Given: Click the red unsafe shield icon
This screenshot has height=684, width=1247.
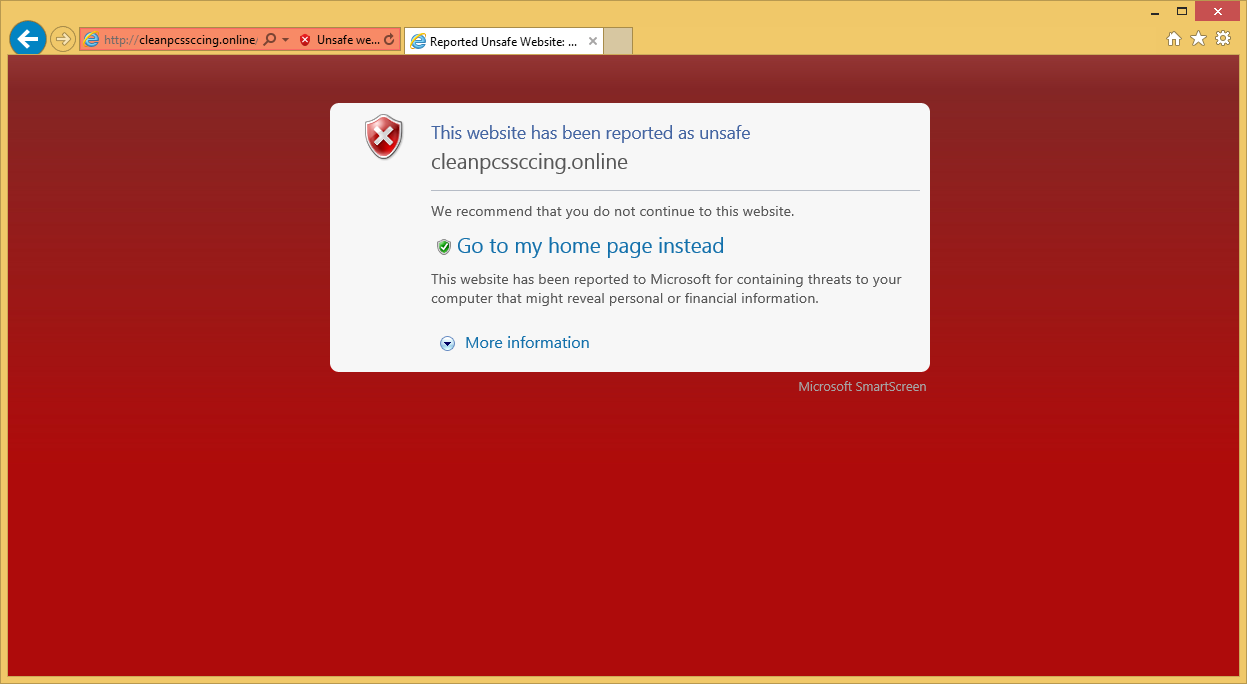Looking at the screenshot, I should 383,137.
